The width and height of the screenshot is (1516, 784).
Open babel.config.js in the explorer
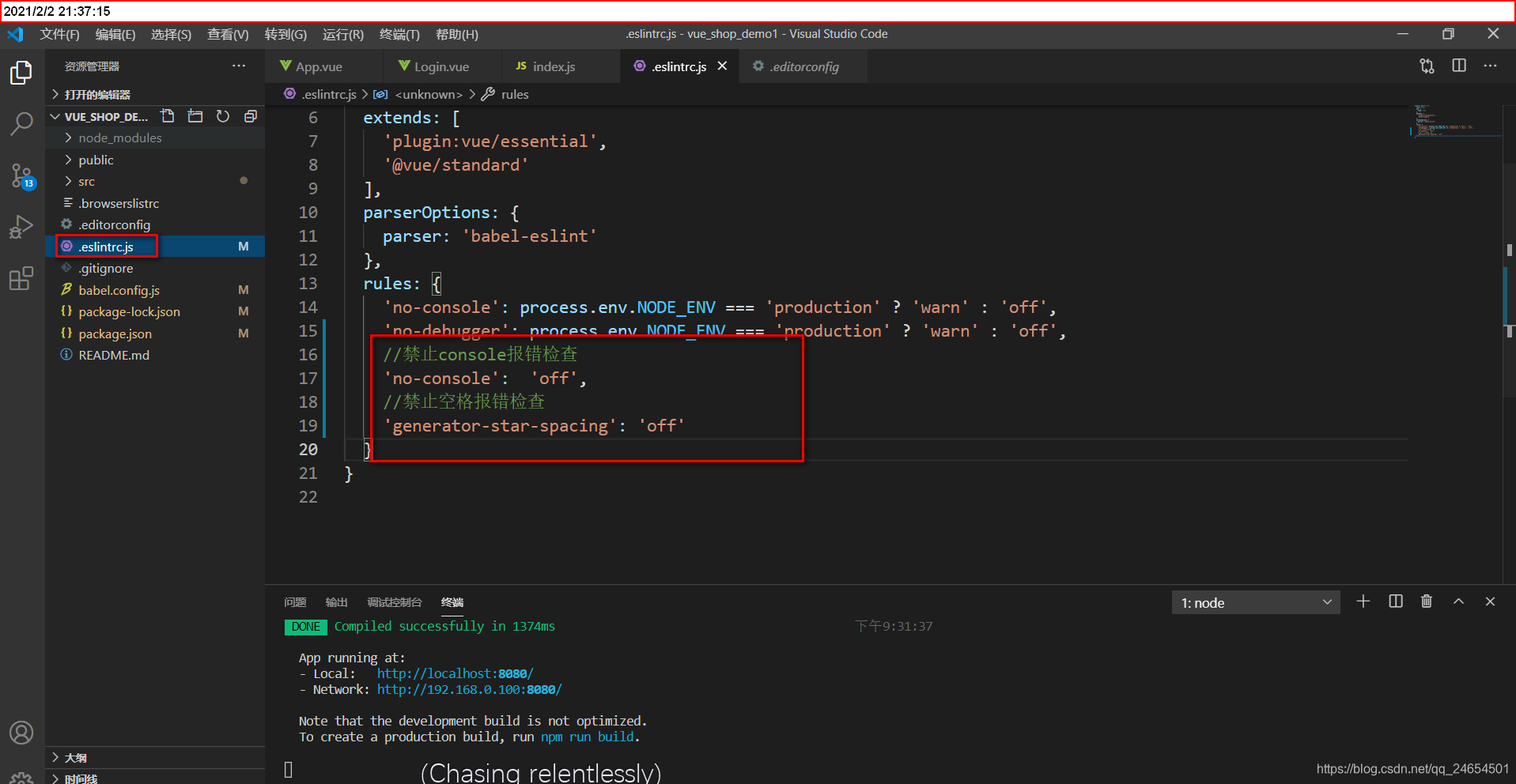[155, 291]
